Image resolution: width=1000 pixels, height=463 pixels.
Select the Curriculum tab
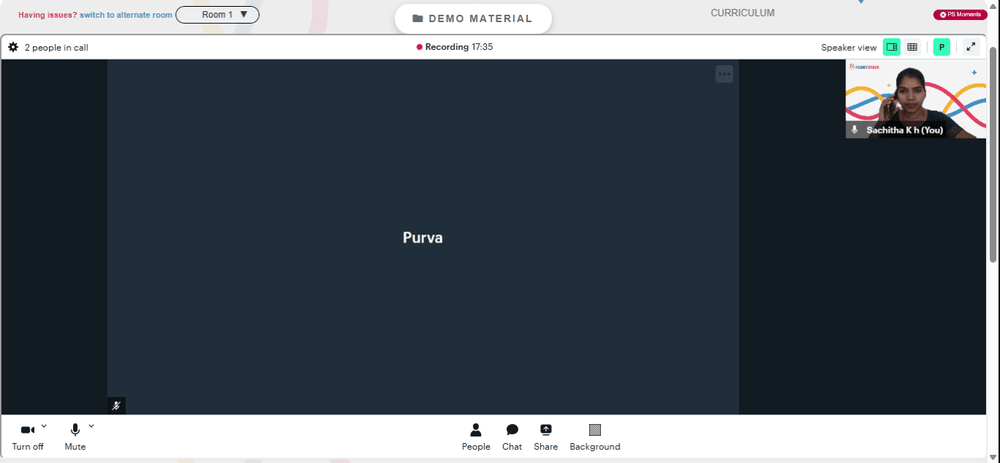pyautogui.click(x=742, y=13)
